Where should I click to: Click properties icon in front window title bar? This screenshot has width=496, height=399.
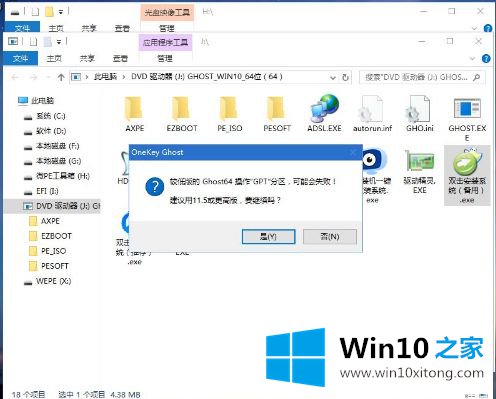pos(33,42)
